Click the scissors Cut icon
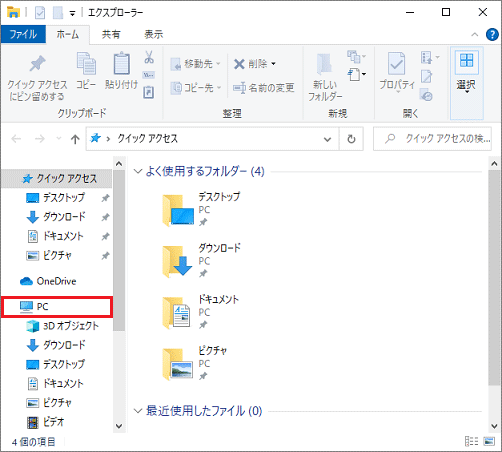Screen dimensions: 502x452 point(149,57)
